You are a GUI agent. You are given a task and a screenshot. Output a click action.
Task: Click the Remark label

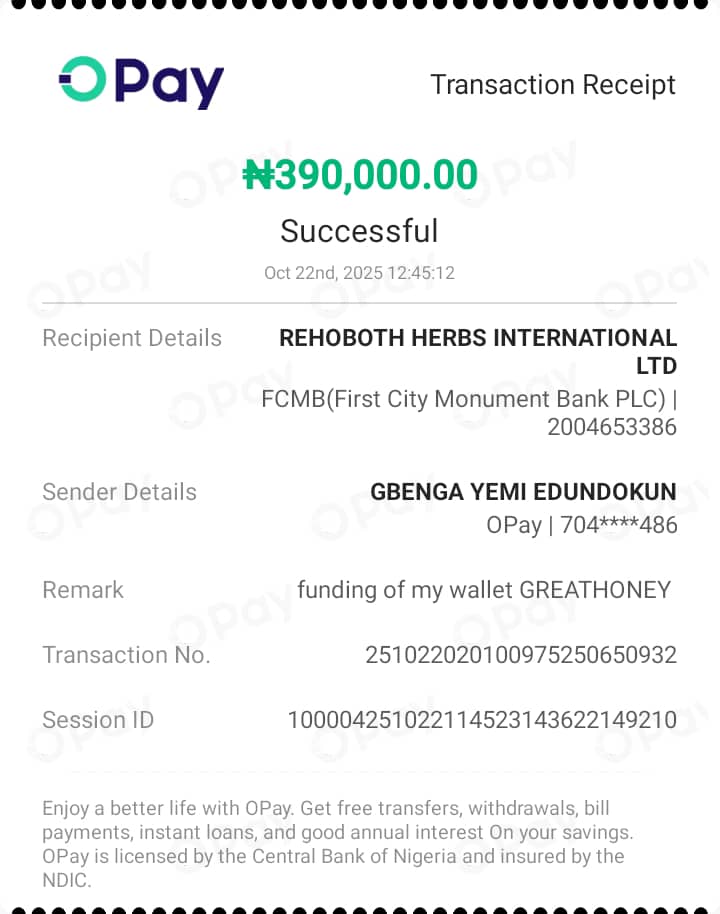point(83,590)
